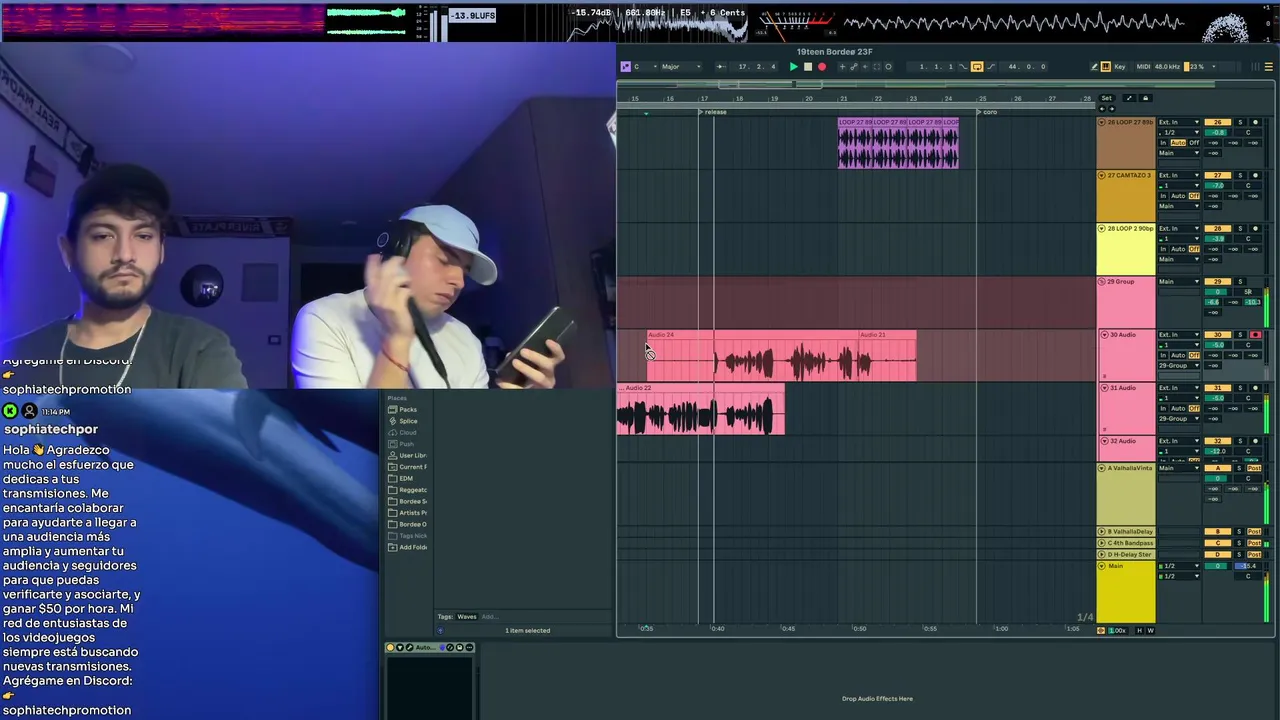Screen dimensions: 1280x720
Task: Toggle the Draw Mode pencil icon
Action: coord(1094,67)
